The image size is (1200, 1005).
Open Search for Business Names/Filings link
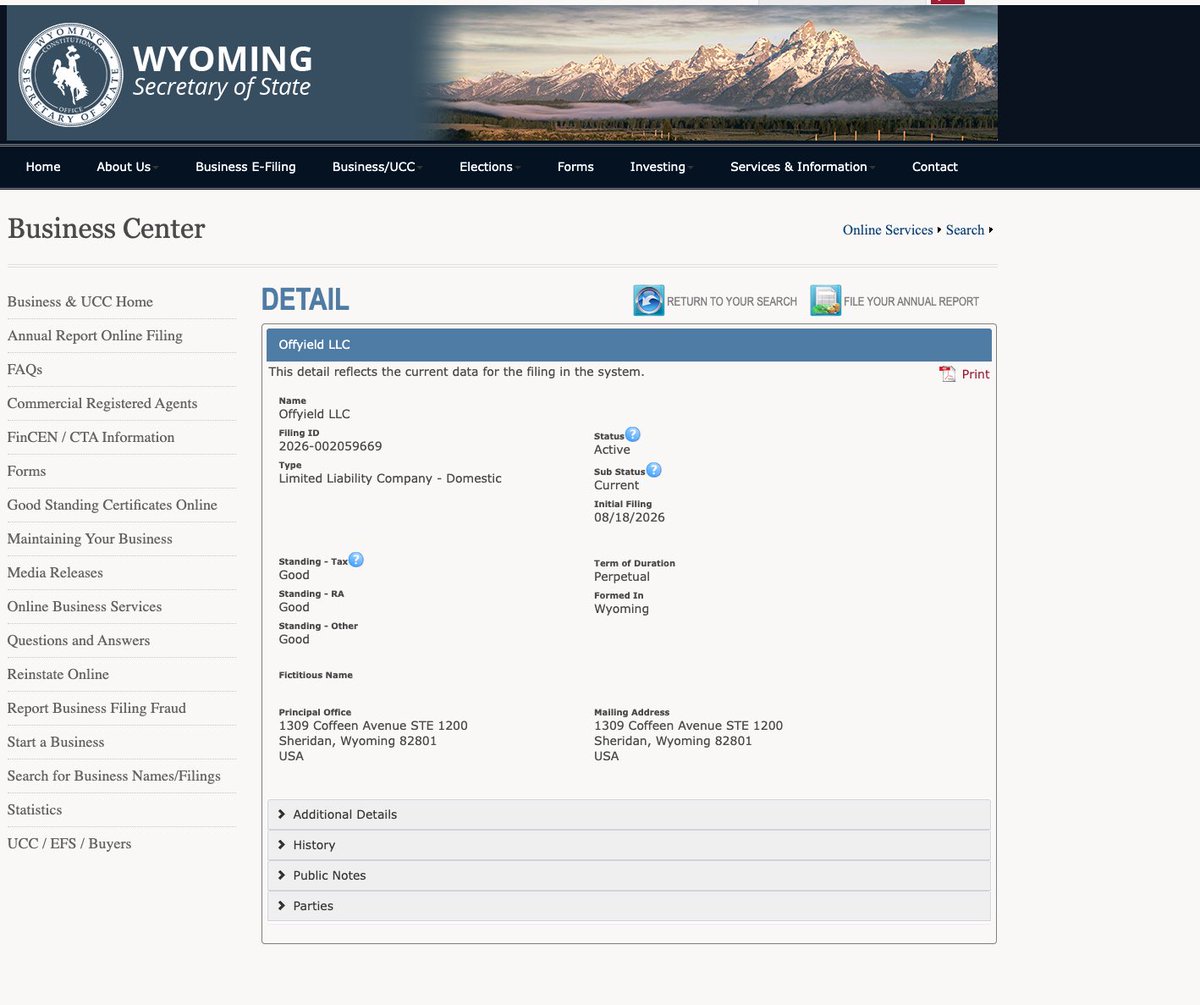coord(114,776)
